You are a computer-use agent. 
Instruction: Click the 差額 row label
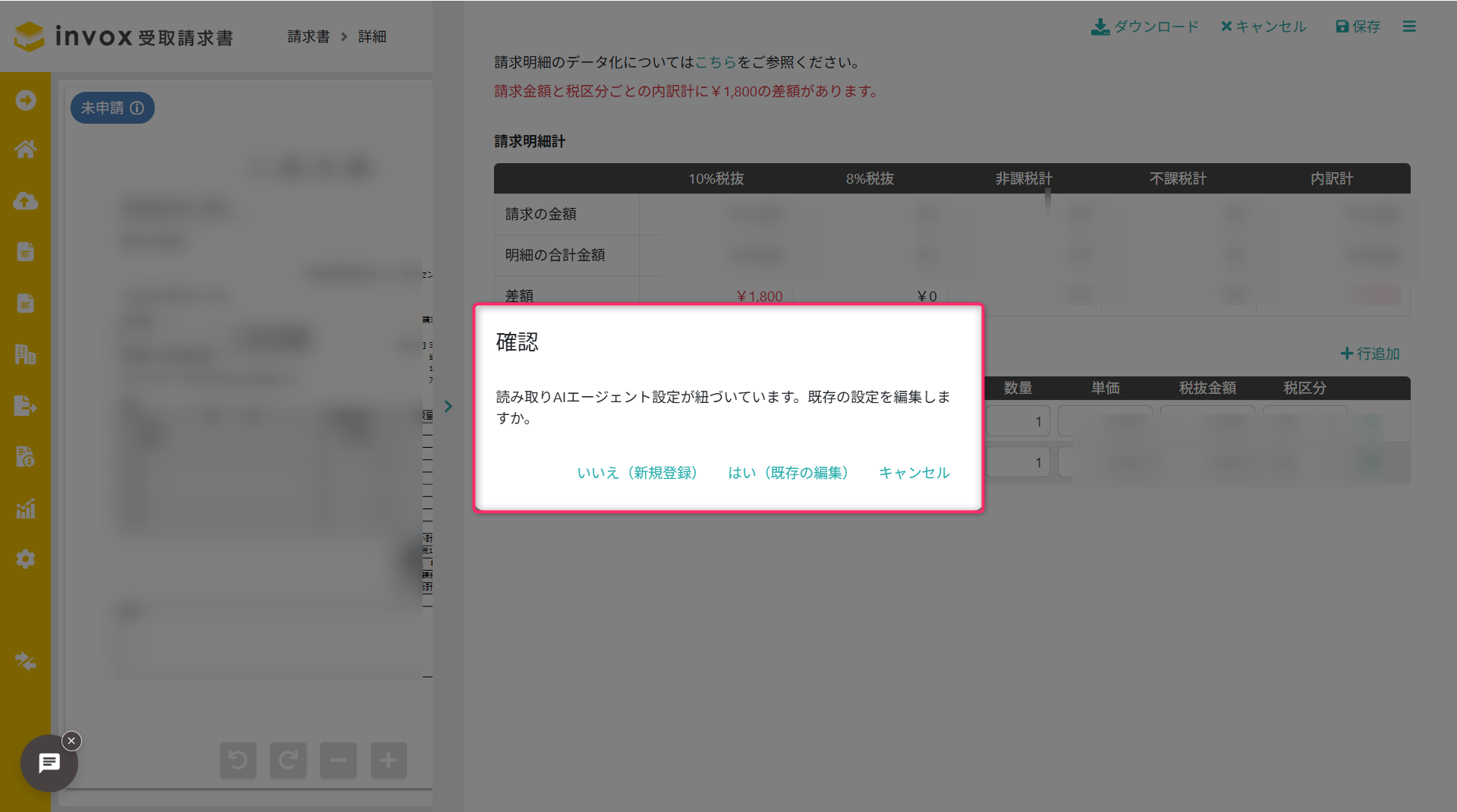coord(520,295)
